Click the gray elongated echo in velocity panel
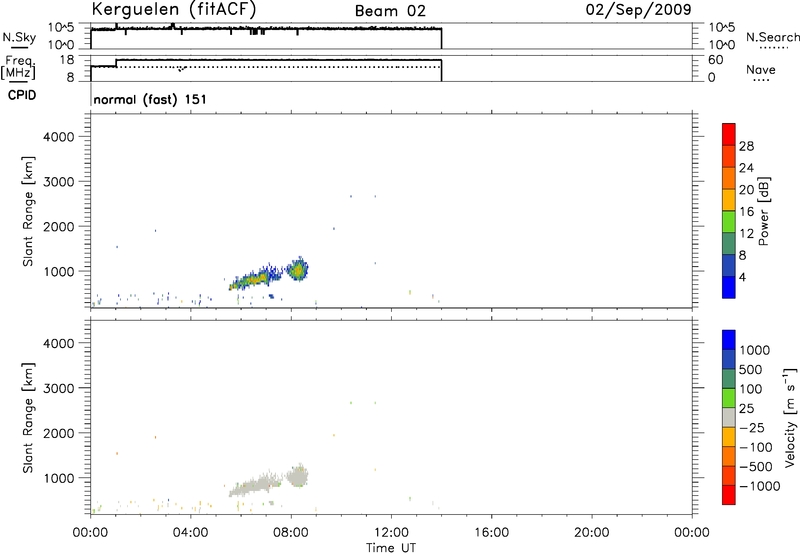The image size is (800, 554). click(x=254, y=485)
